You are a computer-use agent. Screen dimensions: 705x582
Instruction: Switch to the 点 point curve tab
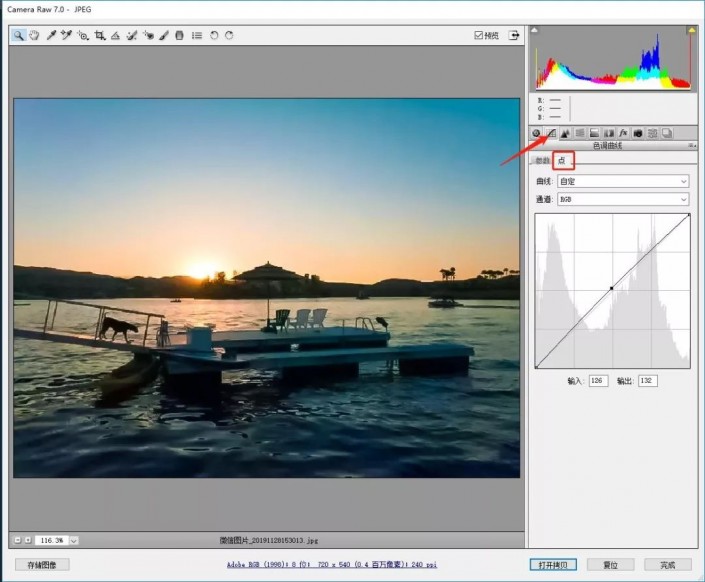562,161
